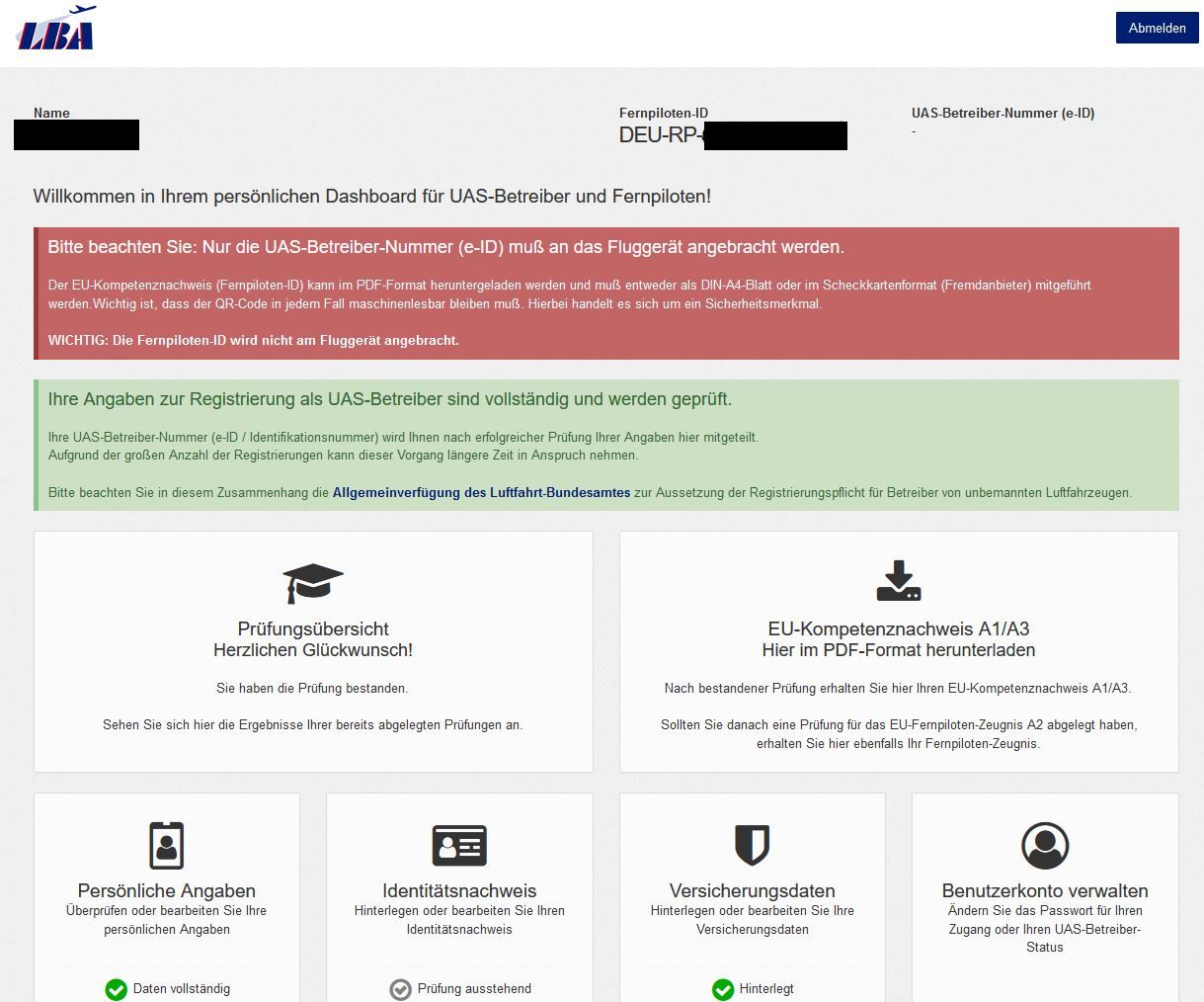Screen dimensions: 1204x1002
Task: Select the Versicherungsdaten title
Action: [752, 890]
